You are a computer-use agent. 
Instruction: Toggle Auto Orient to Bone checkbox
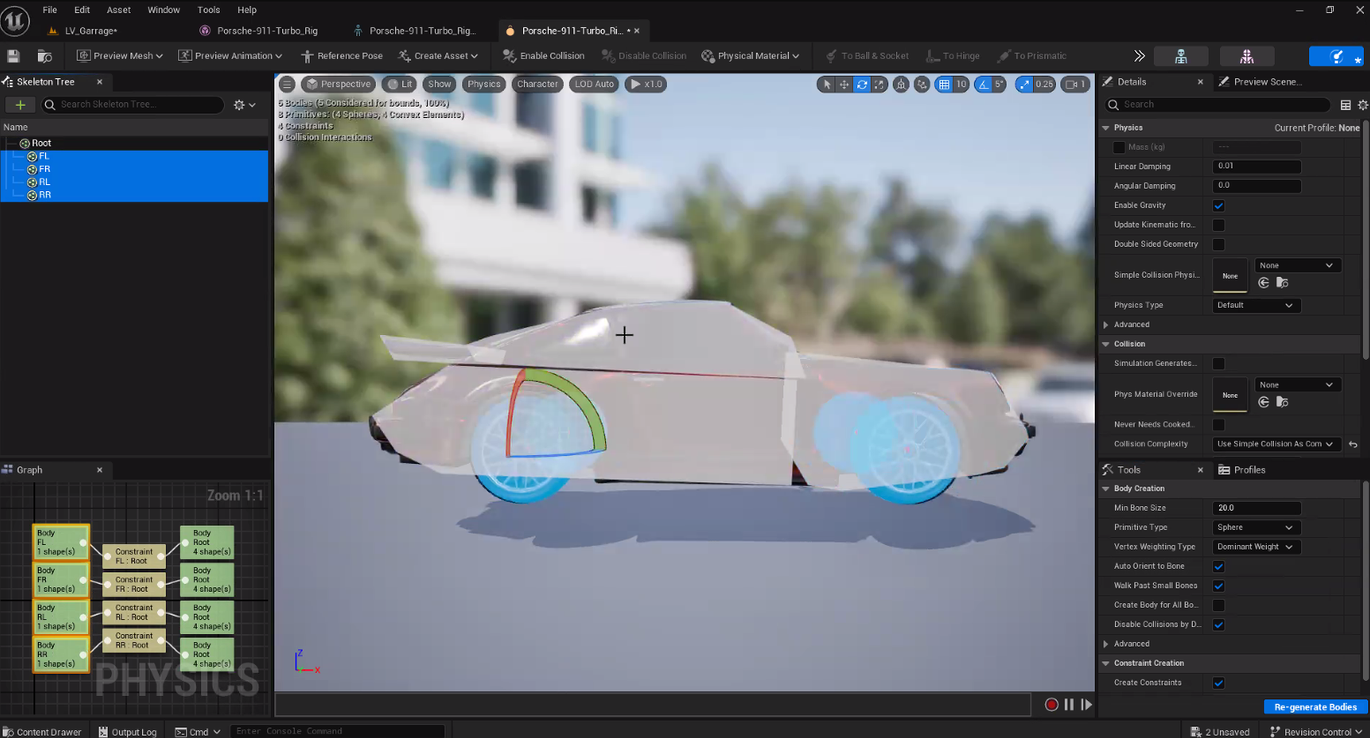[1218, 566]
